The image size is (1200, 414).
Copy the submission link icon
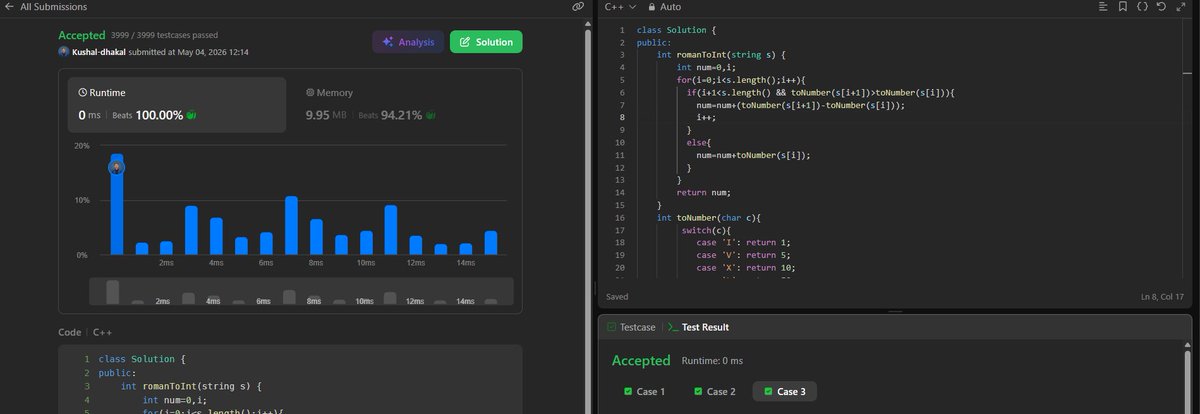click(x=577, y=6)
